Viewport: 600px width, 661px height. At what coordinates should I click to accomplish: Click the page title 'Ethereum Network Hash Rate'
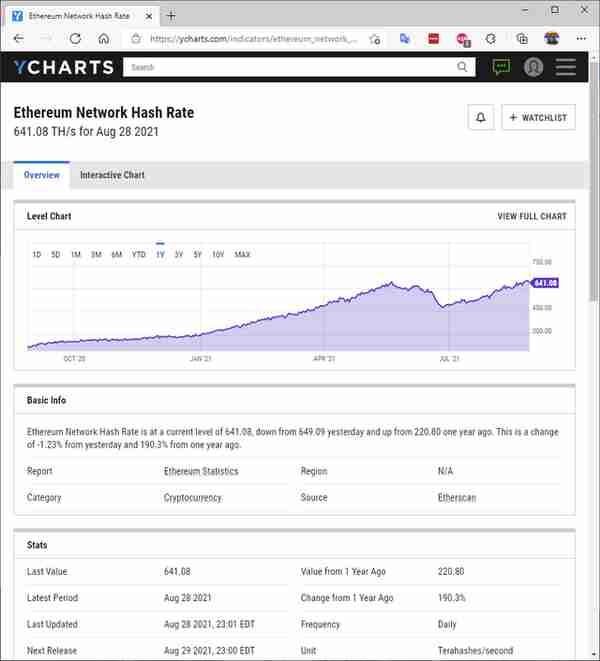click(104, 113)
